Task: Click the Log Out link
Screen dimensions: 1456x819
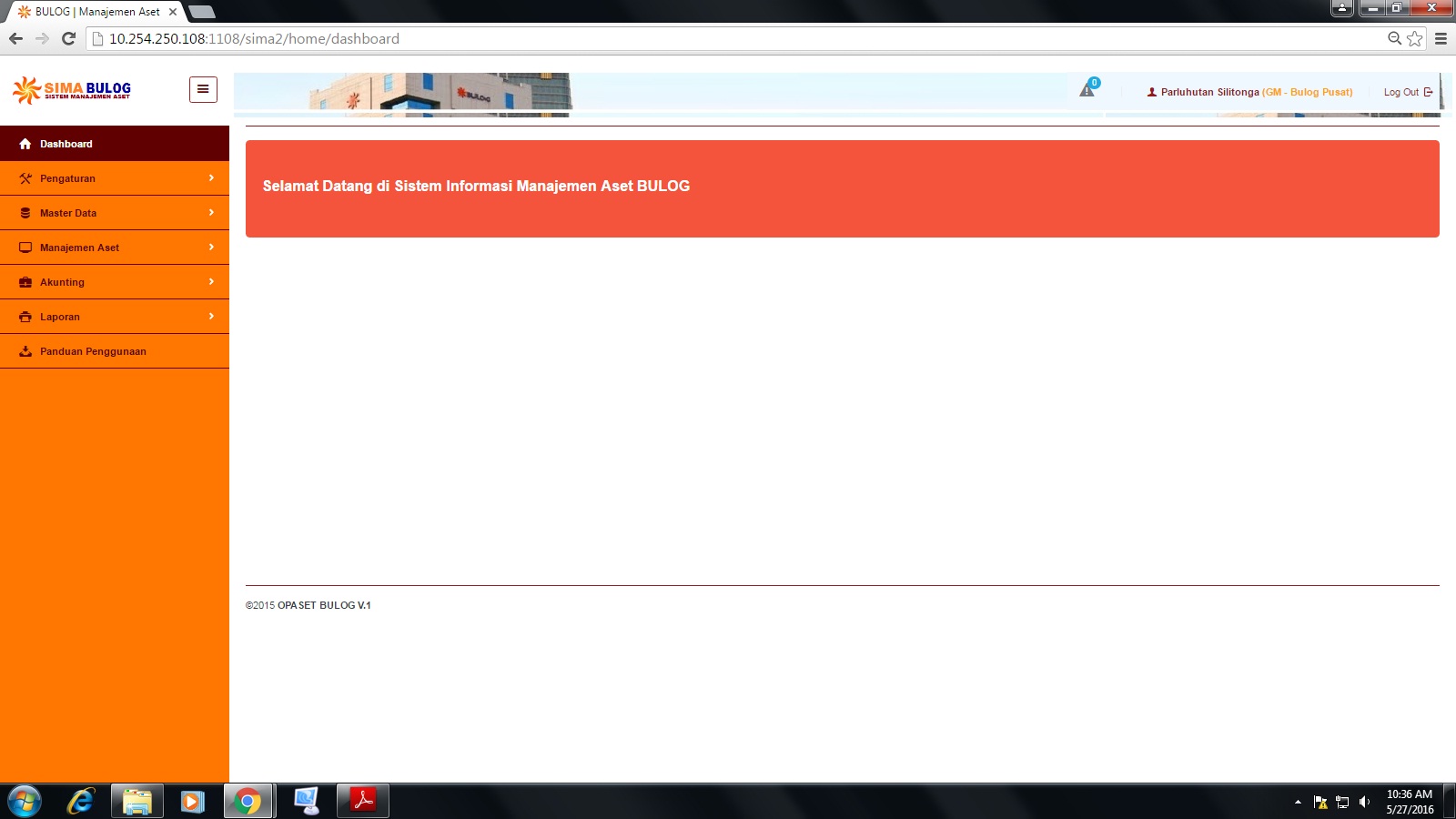Action: coord(1408,92)
